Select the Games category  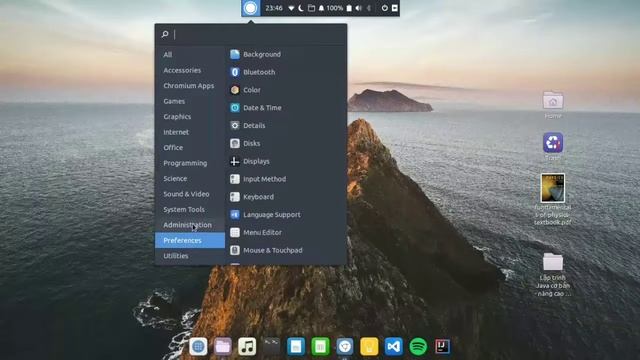coord(190,101)
